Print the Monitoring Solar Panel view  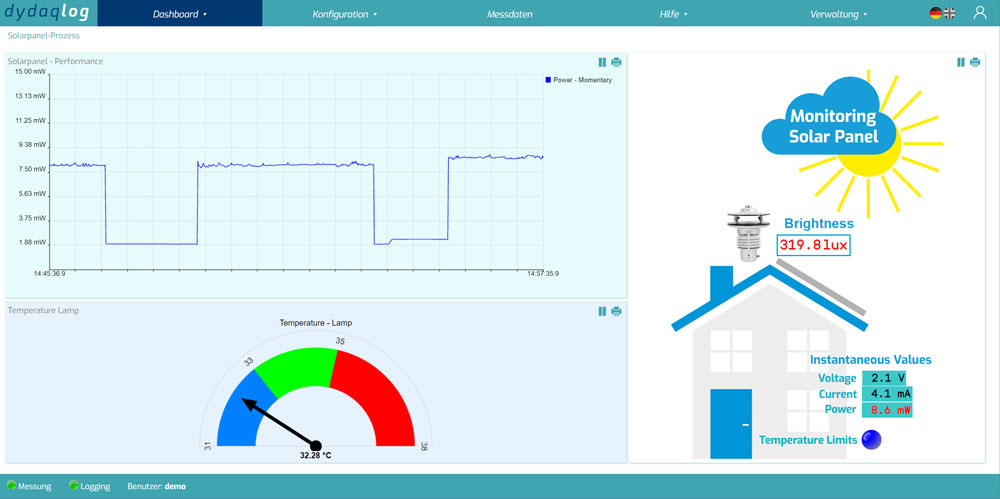[975, 62]
